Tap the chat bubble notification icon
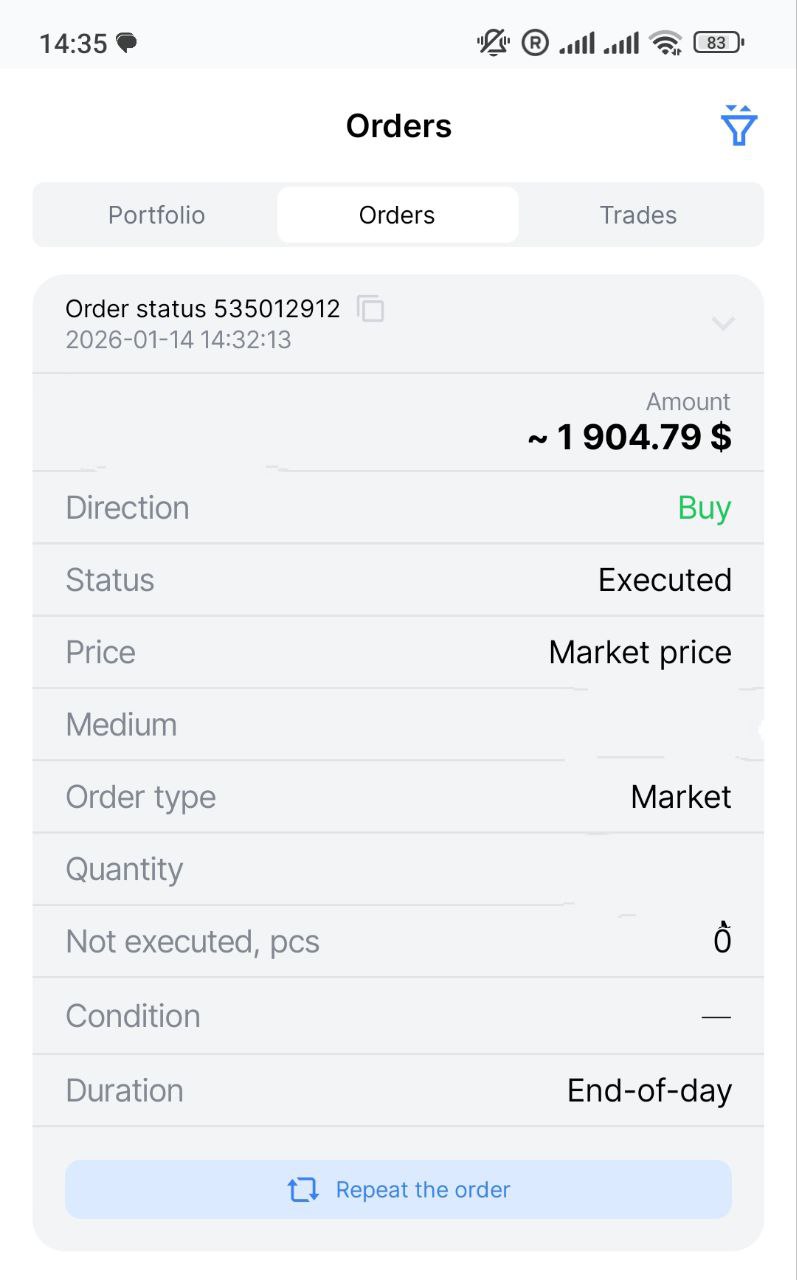This screenshot has width=797, height=1280. click(126, 43)
